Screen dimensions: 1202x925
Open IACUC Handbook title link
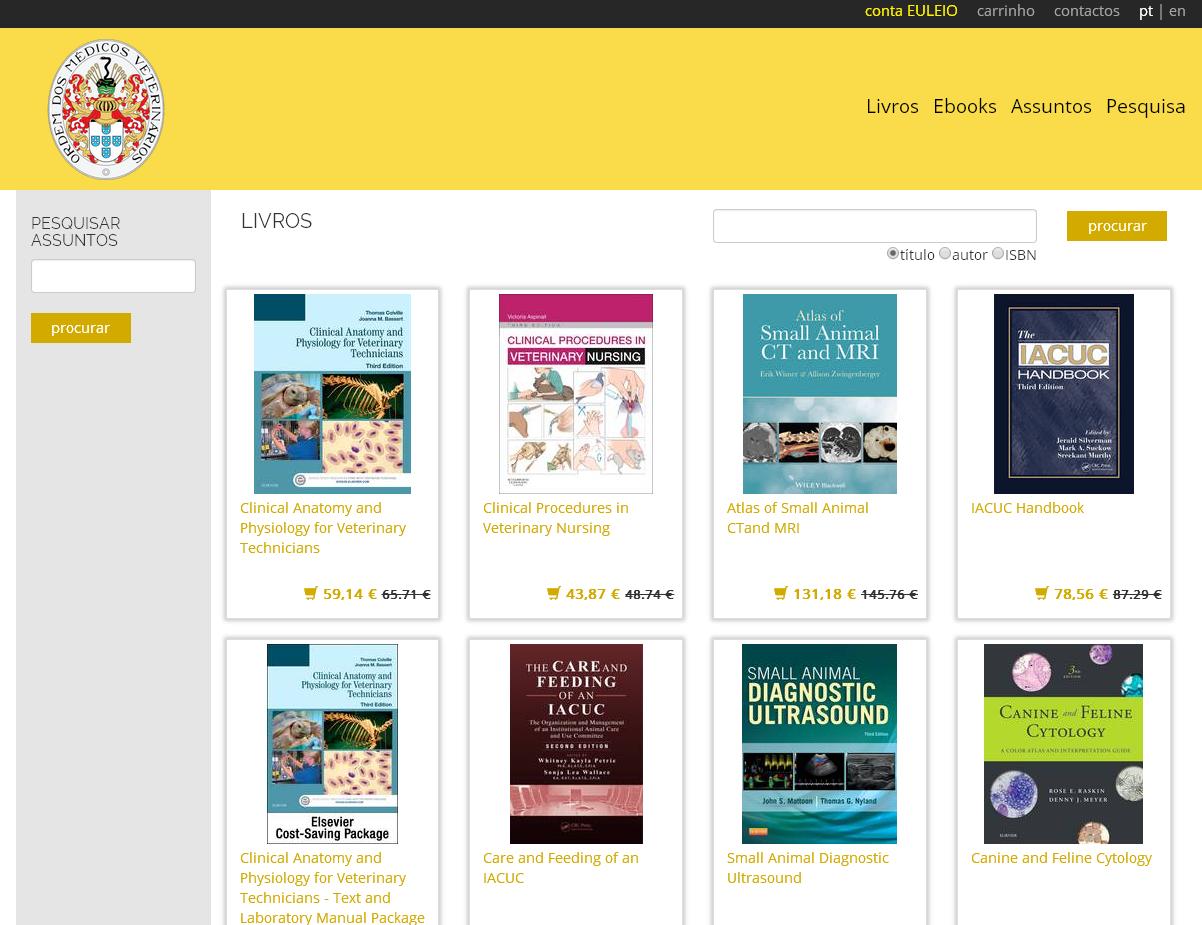tap(1027, 508)
